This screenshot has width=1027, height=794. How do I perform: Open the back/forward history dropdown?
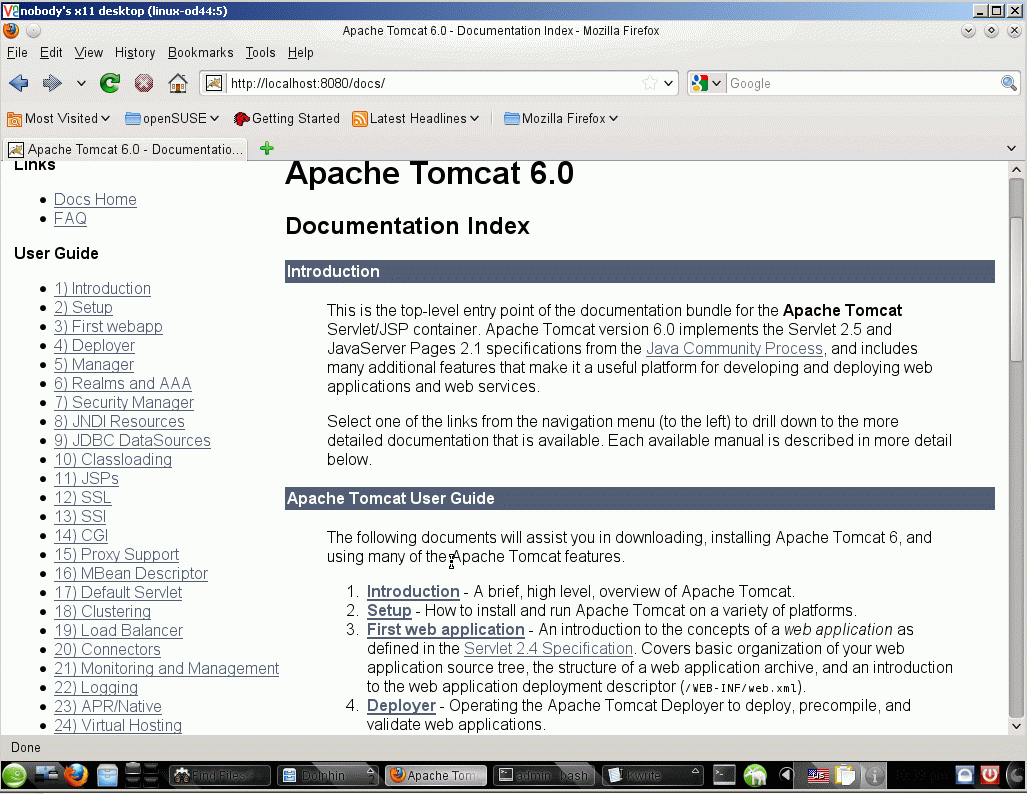[81, 83]
